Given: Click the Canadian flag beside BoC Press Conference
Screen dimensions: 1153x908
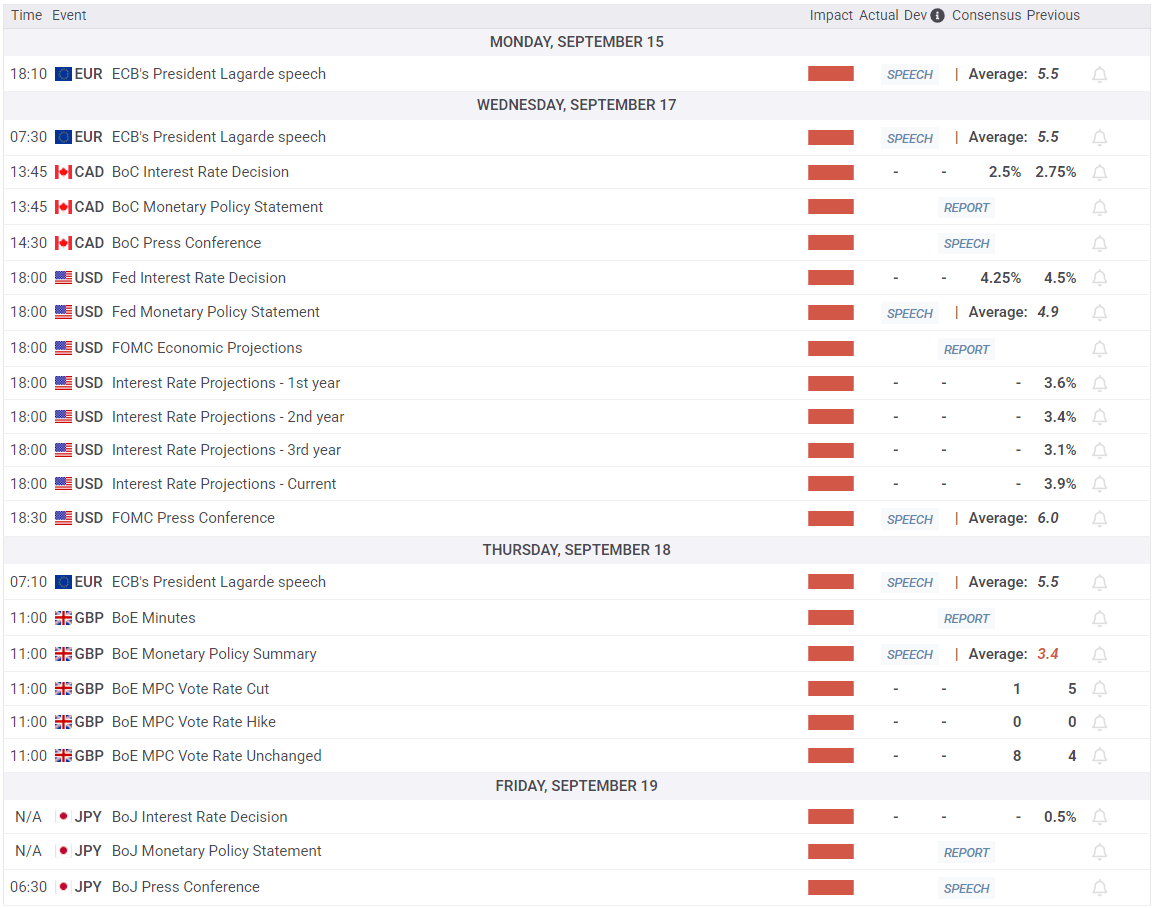Looking at the screenshot, I should coord(63,243).
